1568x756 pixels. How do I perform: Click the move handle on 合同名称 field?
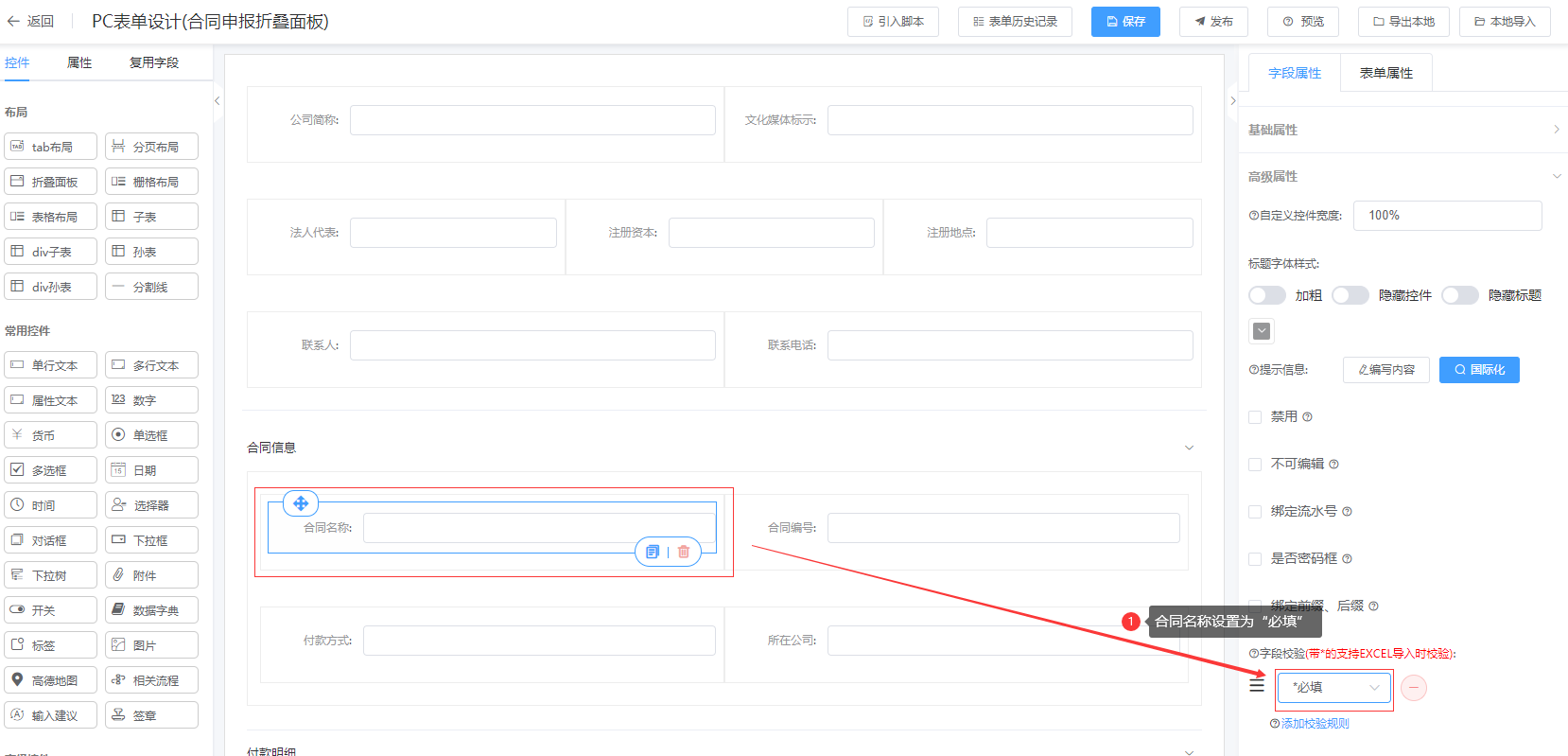(x=301, y=503)
